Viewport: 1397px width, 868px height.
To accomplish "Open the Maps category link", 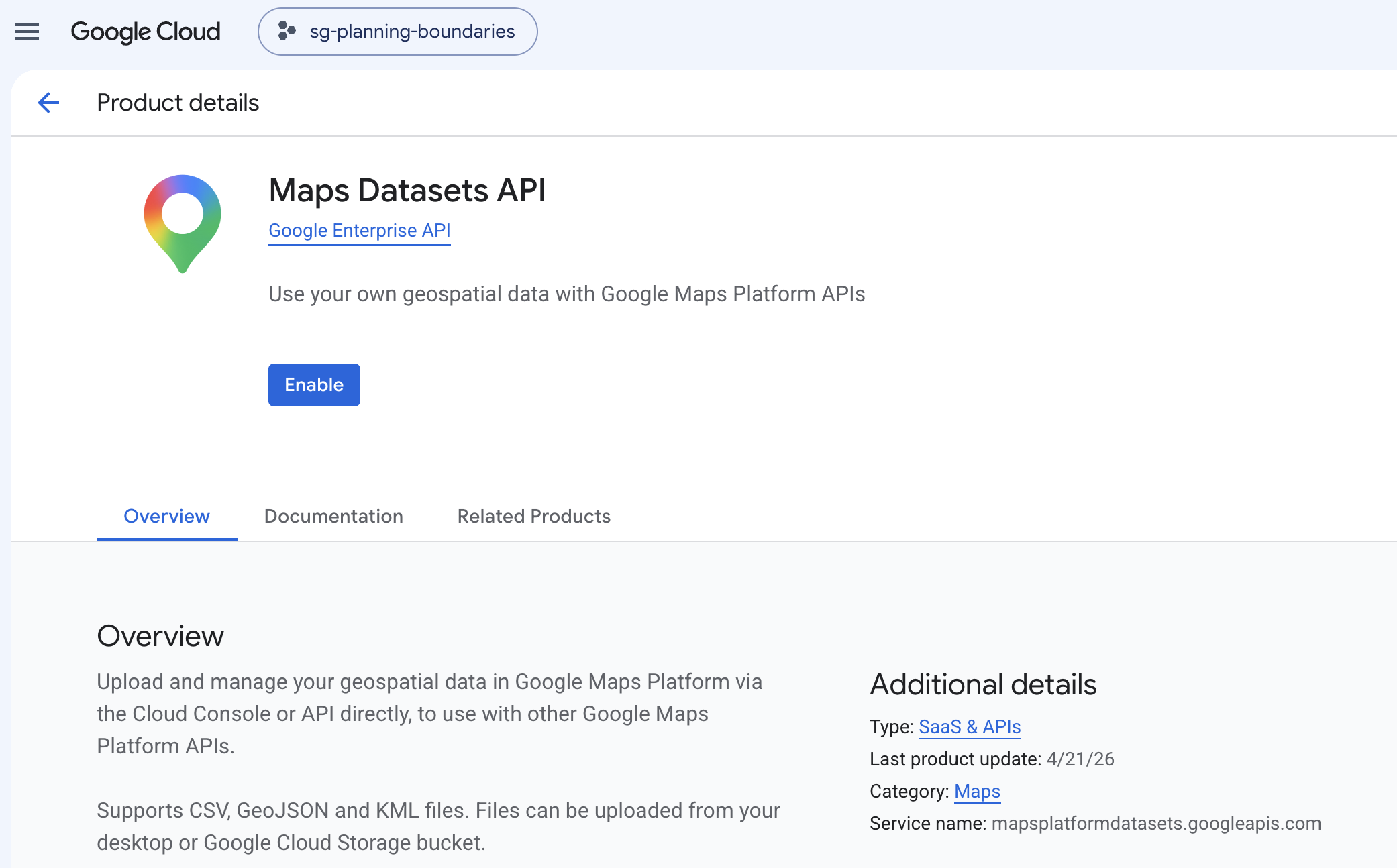I will [977, 791].
